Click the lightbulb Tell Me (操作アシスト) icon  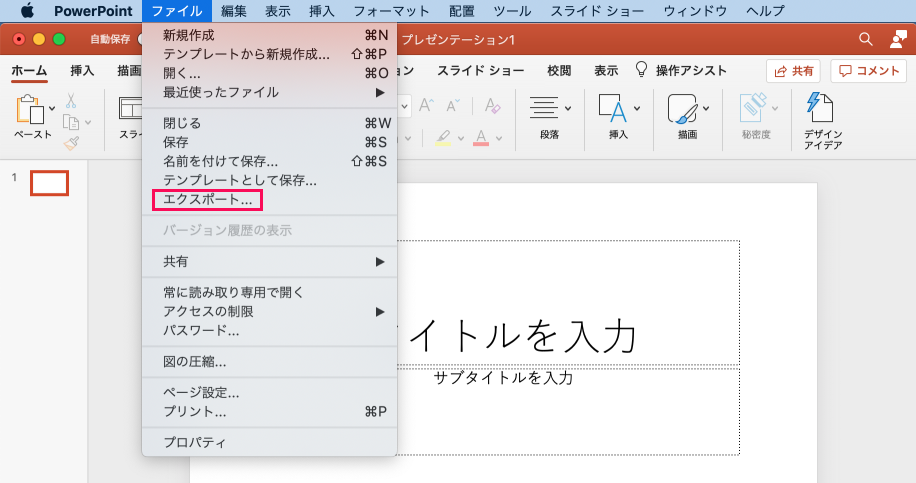[641, 70]
